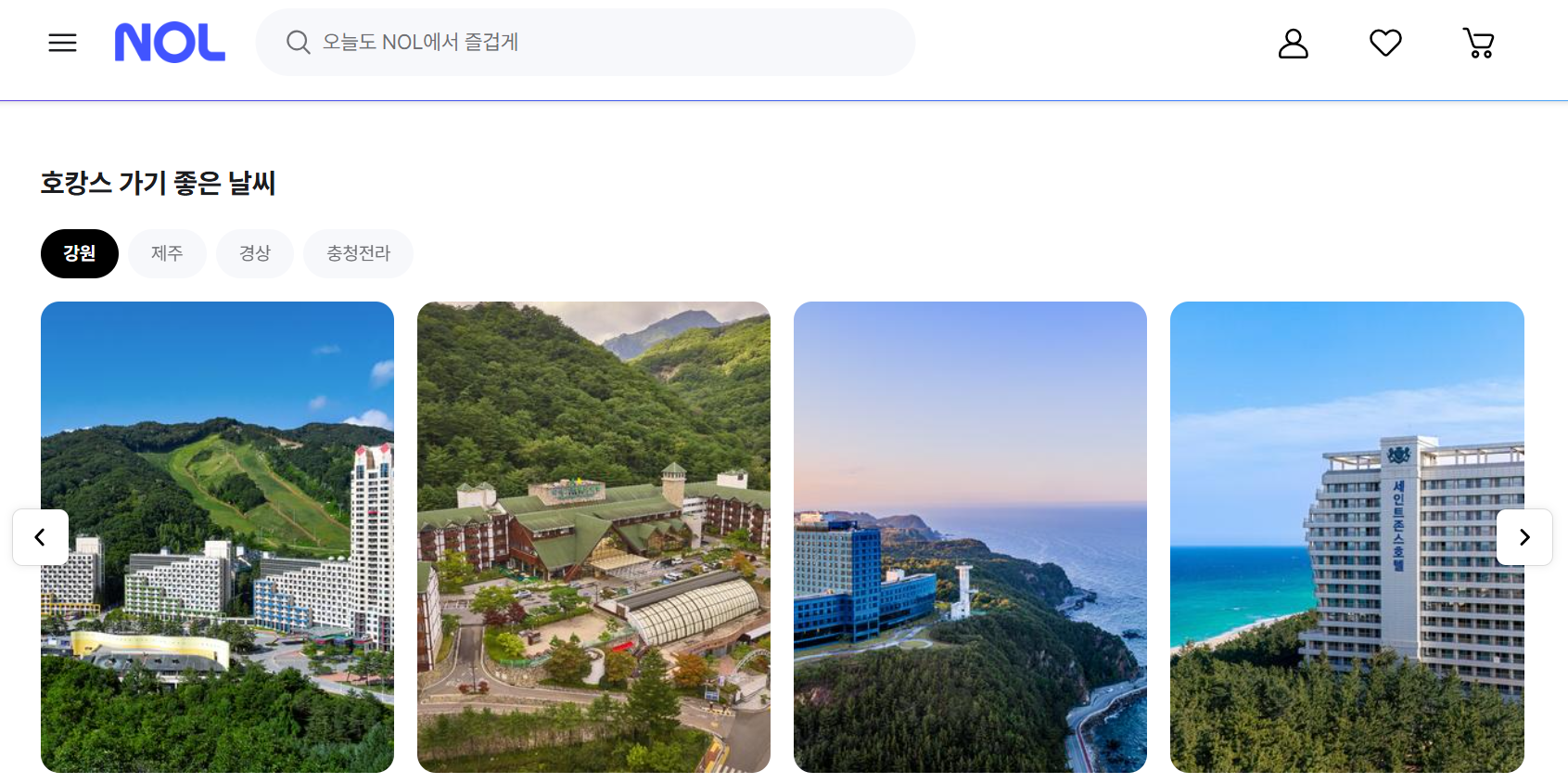Click the lighthouse in the third photo
Screen dimensions: 1568x784
tap(962, 593)
